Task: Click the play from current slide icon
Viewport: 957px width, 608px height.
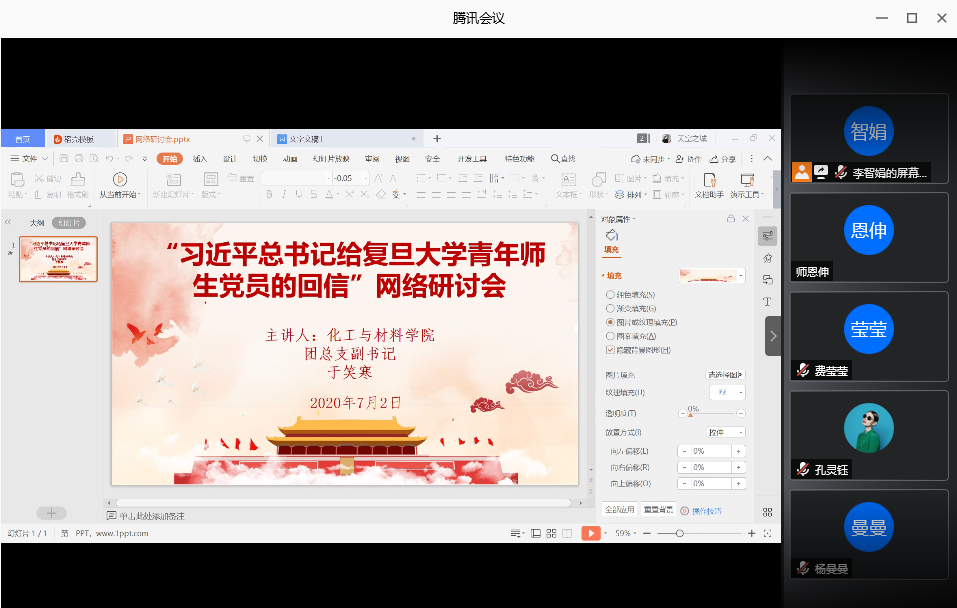Action: 119,179
